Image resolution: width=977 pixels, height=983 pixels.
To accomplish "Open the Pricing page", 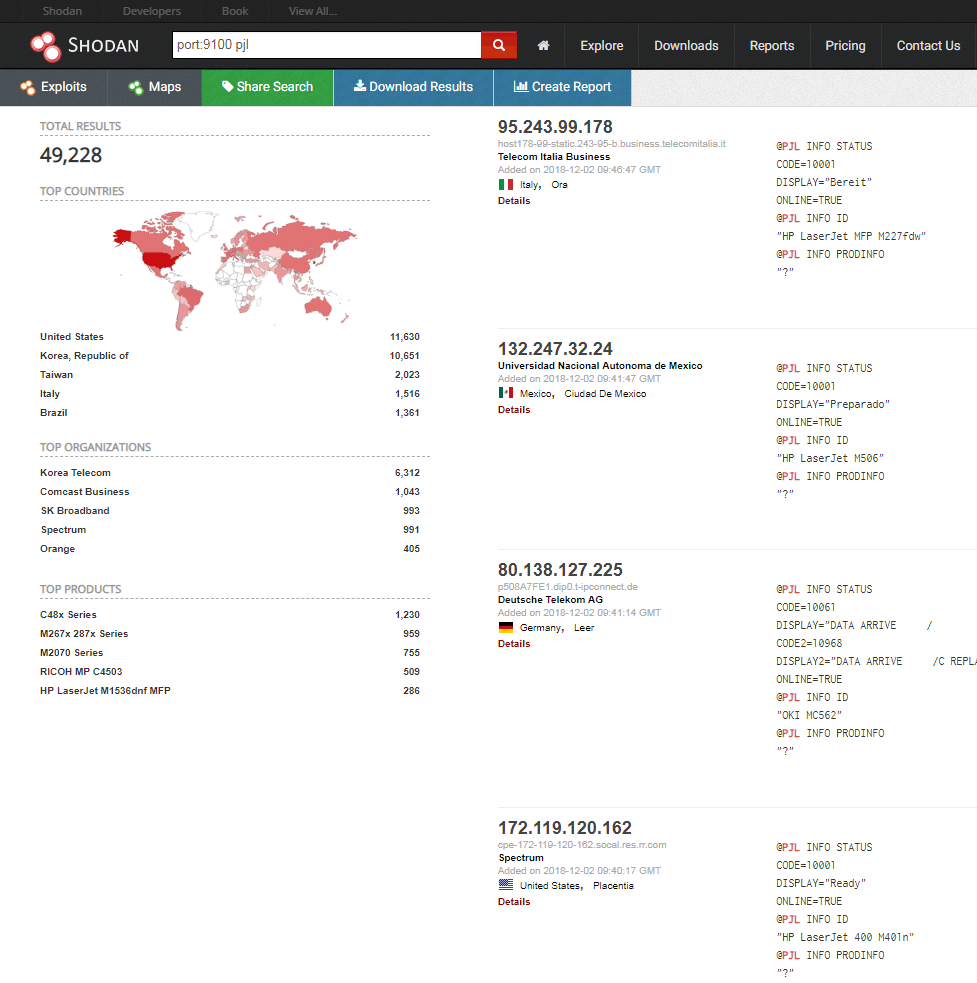I will pos(845,46).
